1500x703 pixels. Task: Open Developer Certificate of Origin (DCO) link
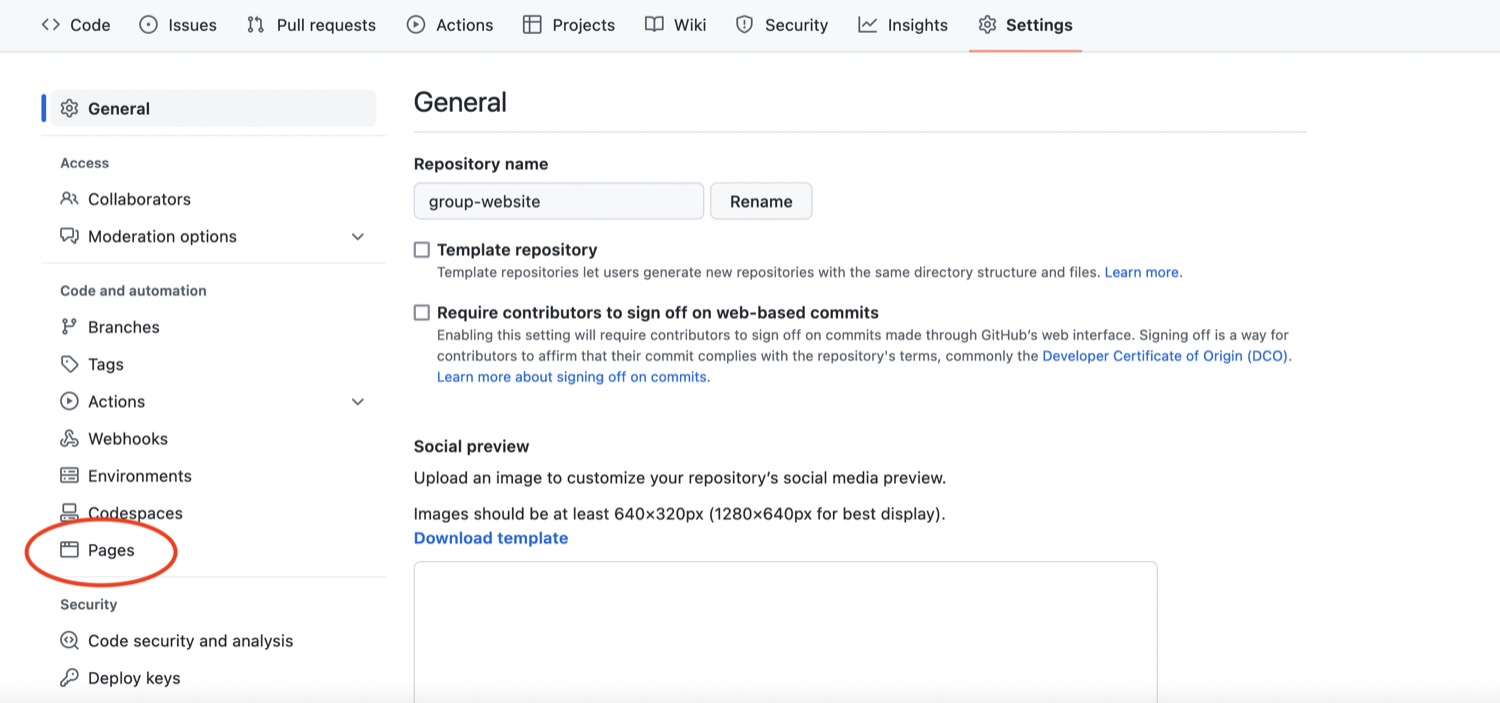[1165, 356]
